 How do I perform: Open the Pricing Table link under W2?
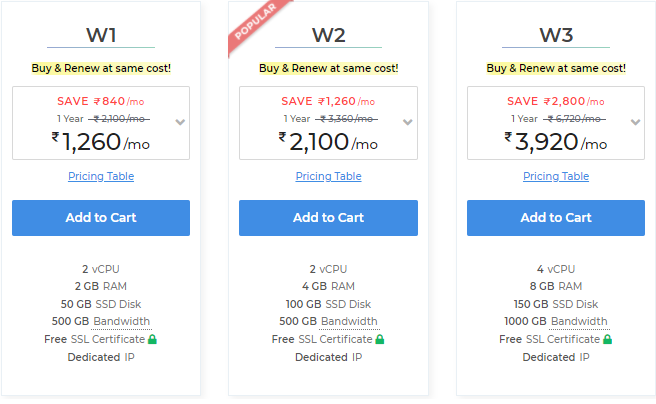tap(328, 176)
